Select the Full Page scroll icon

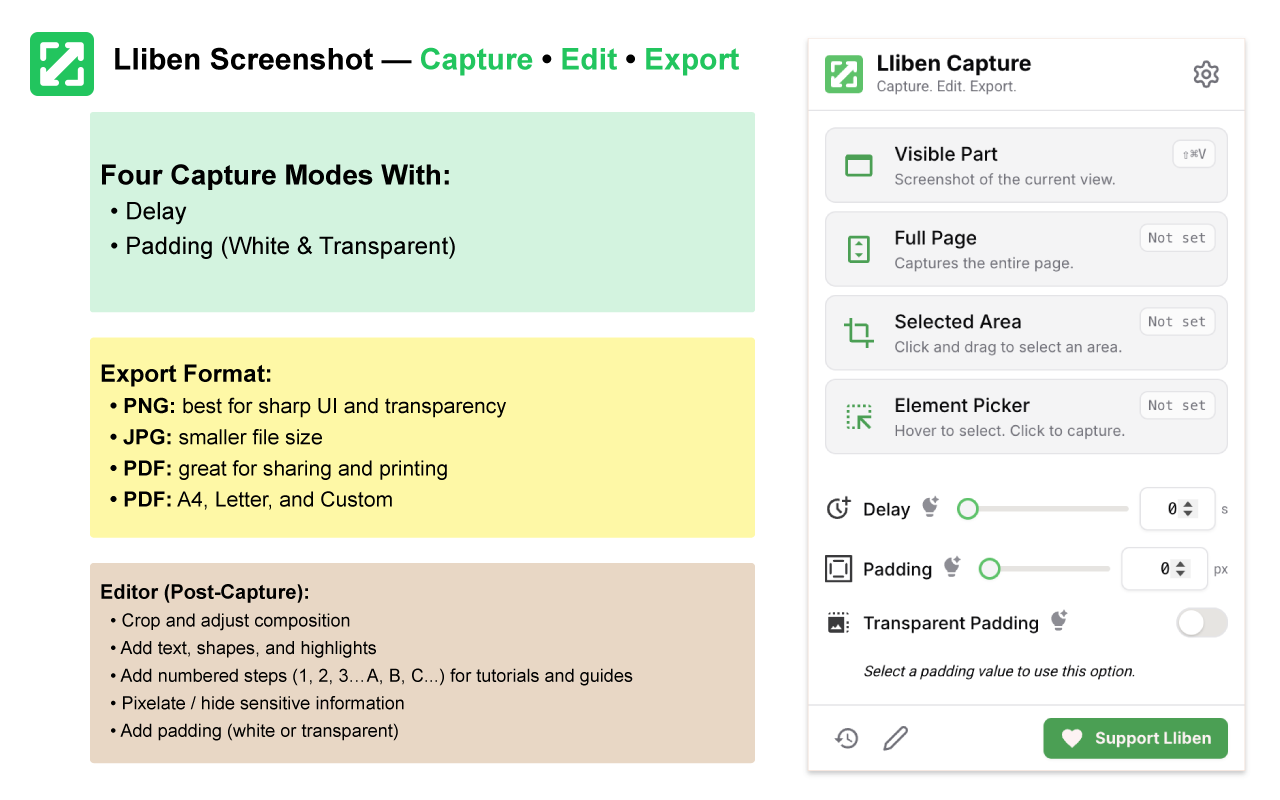pyautogui.click(x=859, y=249)
